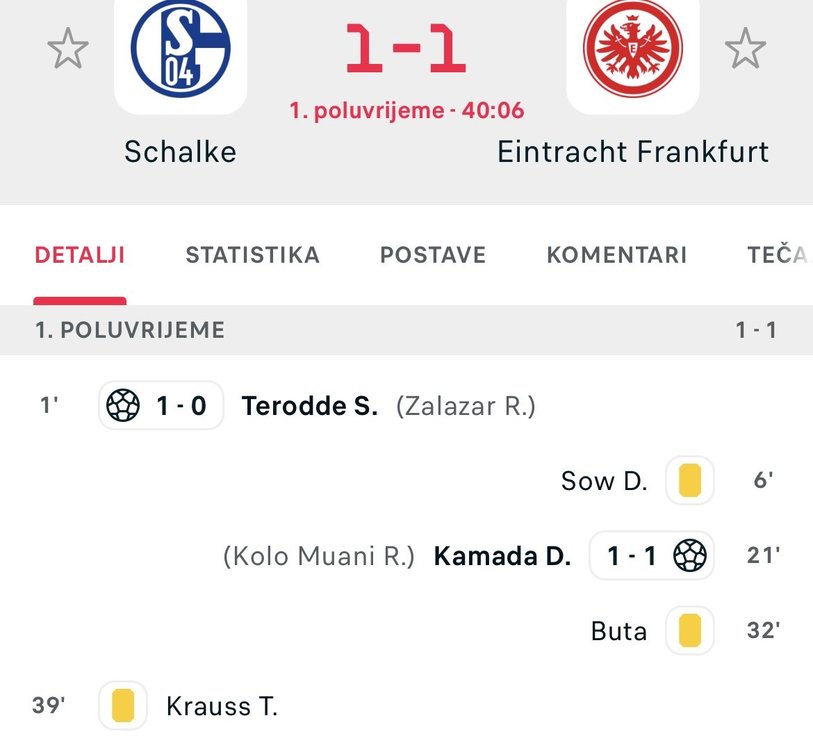Screen dimensions: 813x750
Task: Tap Sow D. yellow card icon
Action: (x=690, y=481)
